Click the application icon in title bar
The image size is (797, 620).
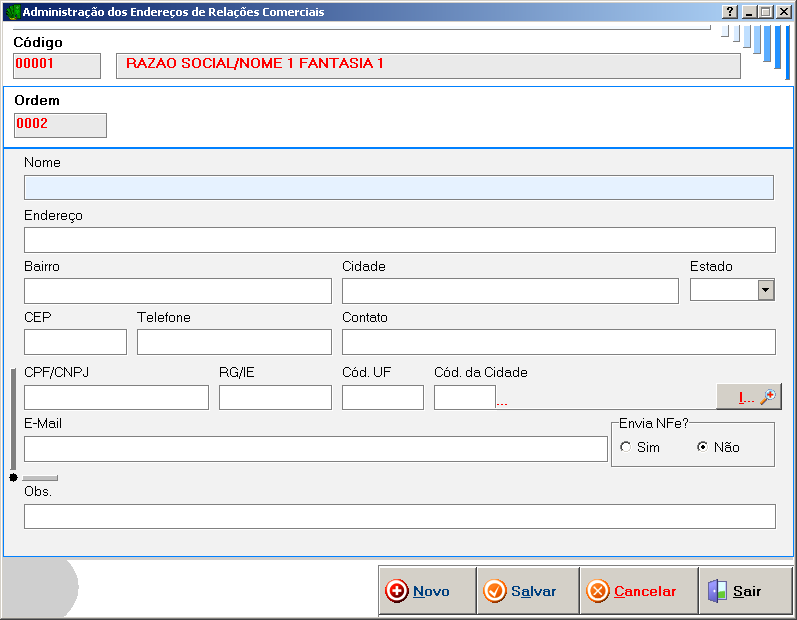(13, 12)
